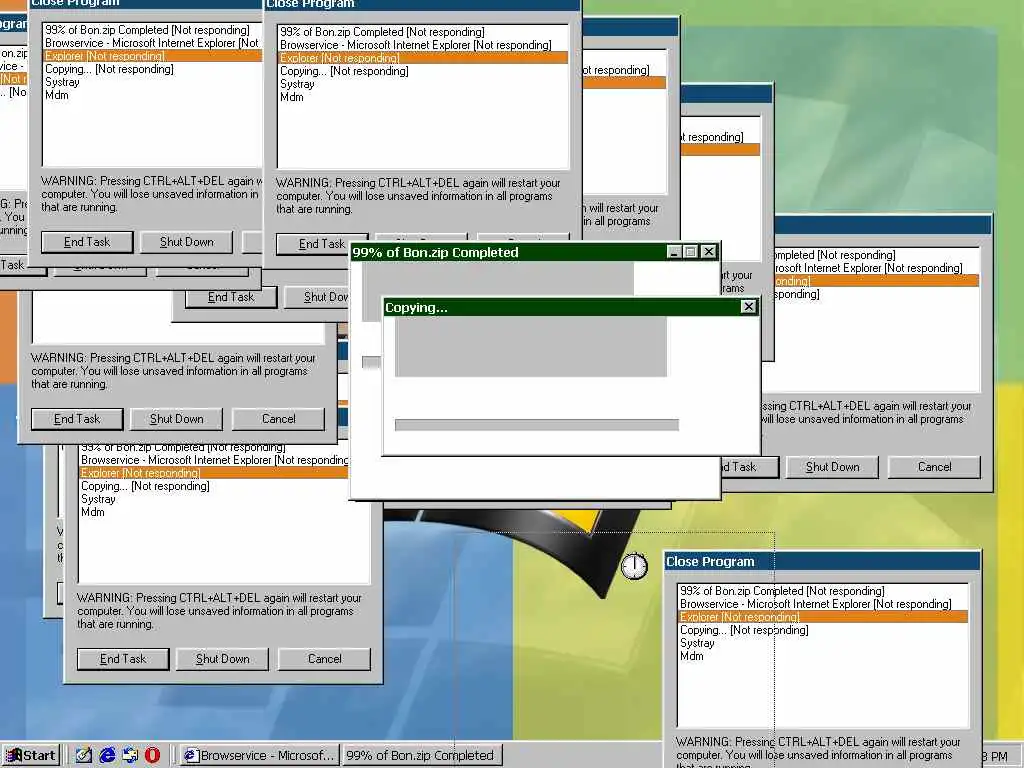This screenshot has width=1024, height=768.
Task: Click the progress bar in the Copying window
Action: point(537,425)
